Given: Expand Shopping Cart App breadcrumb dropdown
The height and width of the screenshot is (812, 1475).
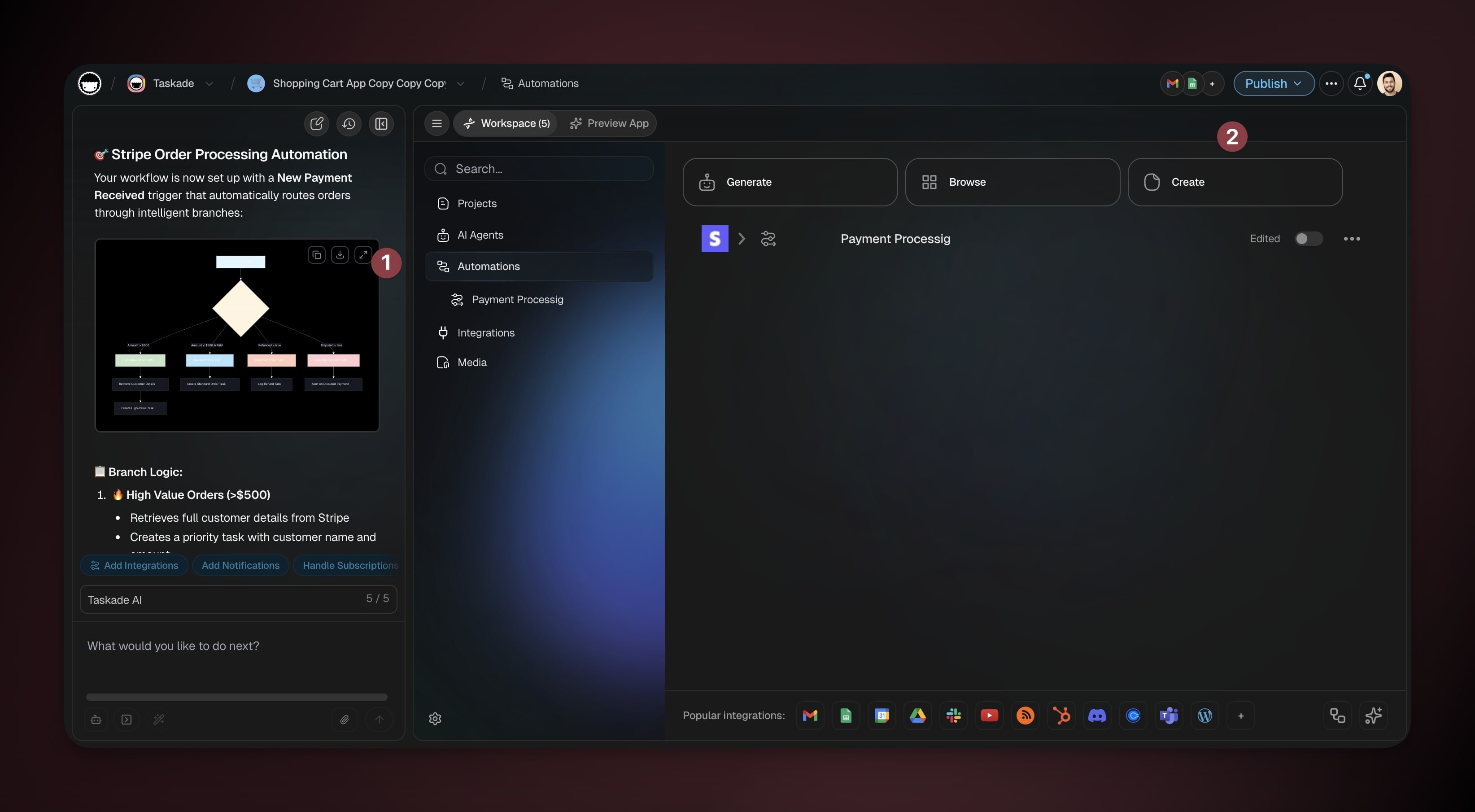Looking at the screenshot, I should click(460, 83).
